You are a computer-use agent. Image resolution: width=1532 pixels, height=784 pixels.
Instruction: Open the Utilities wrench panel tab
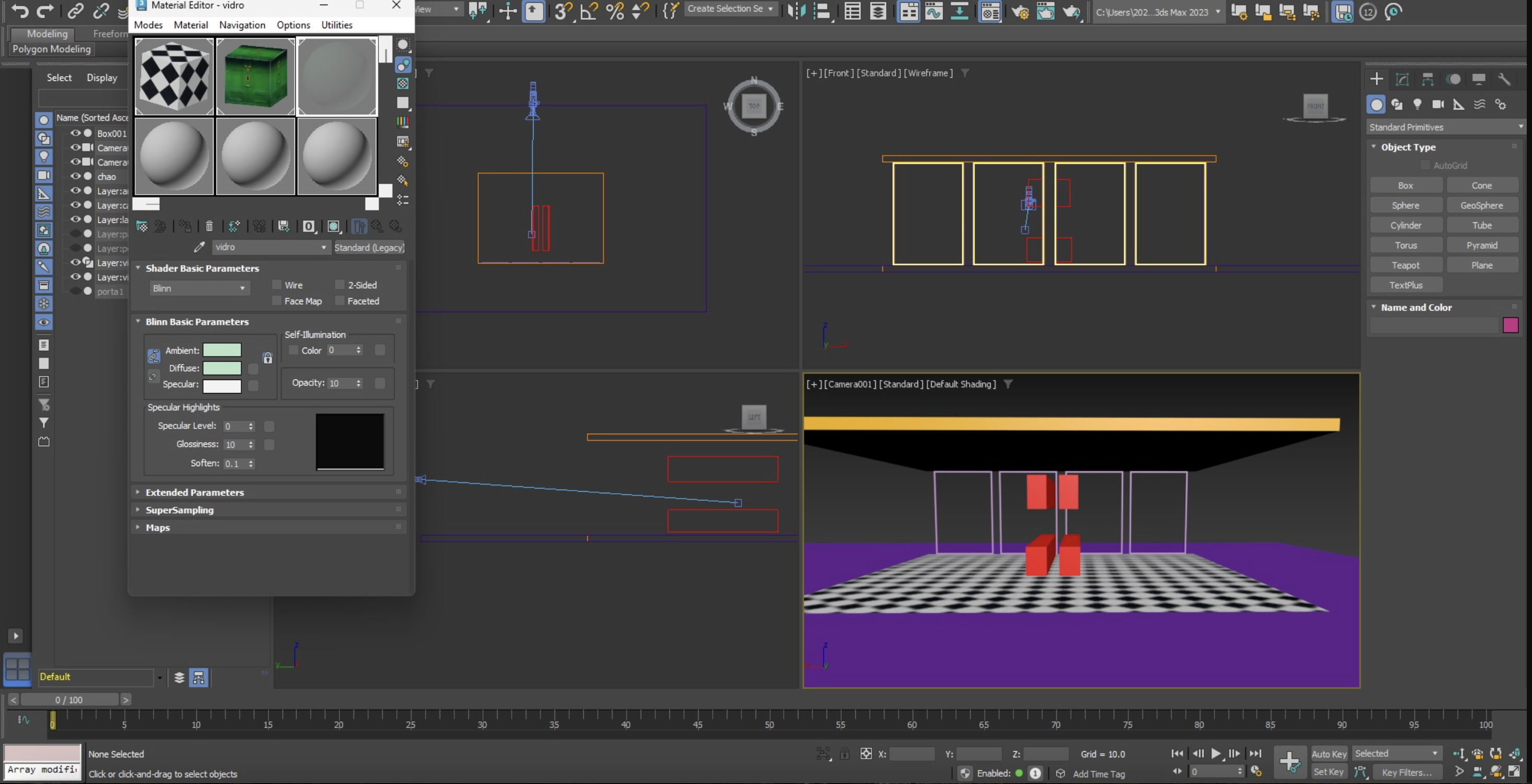[1504, 79]
